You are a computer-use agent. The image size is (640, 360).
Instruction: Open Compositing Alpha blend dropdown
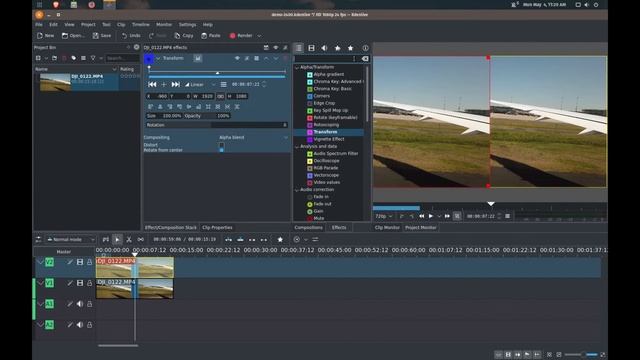click(x=253, y=138)
